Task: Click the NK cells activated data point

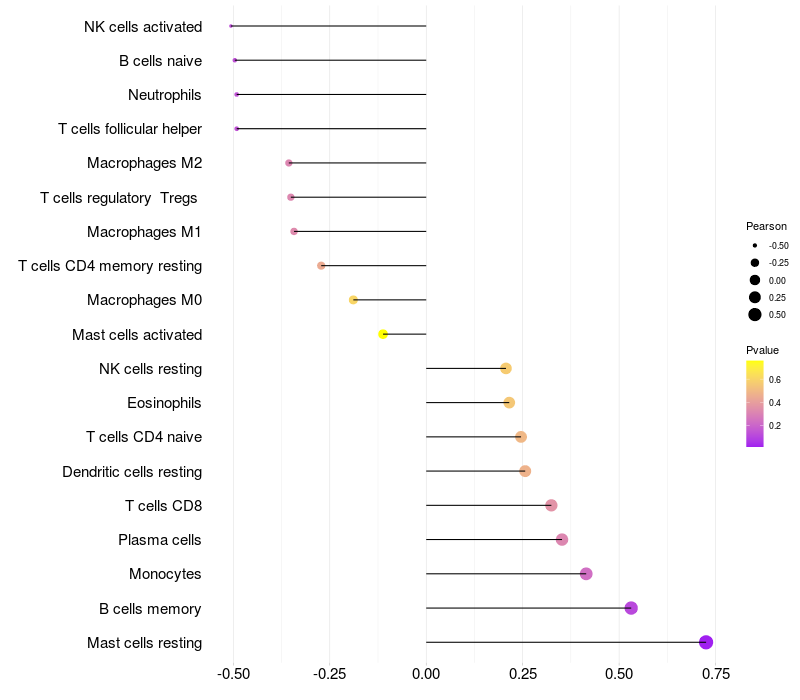Action: (x=231, y=26)
